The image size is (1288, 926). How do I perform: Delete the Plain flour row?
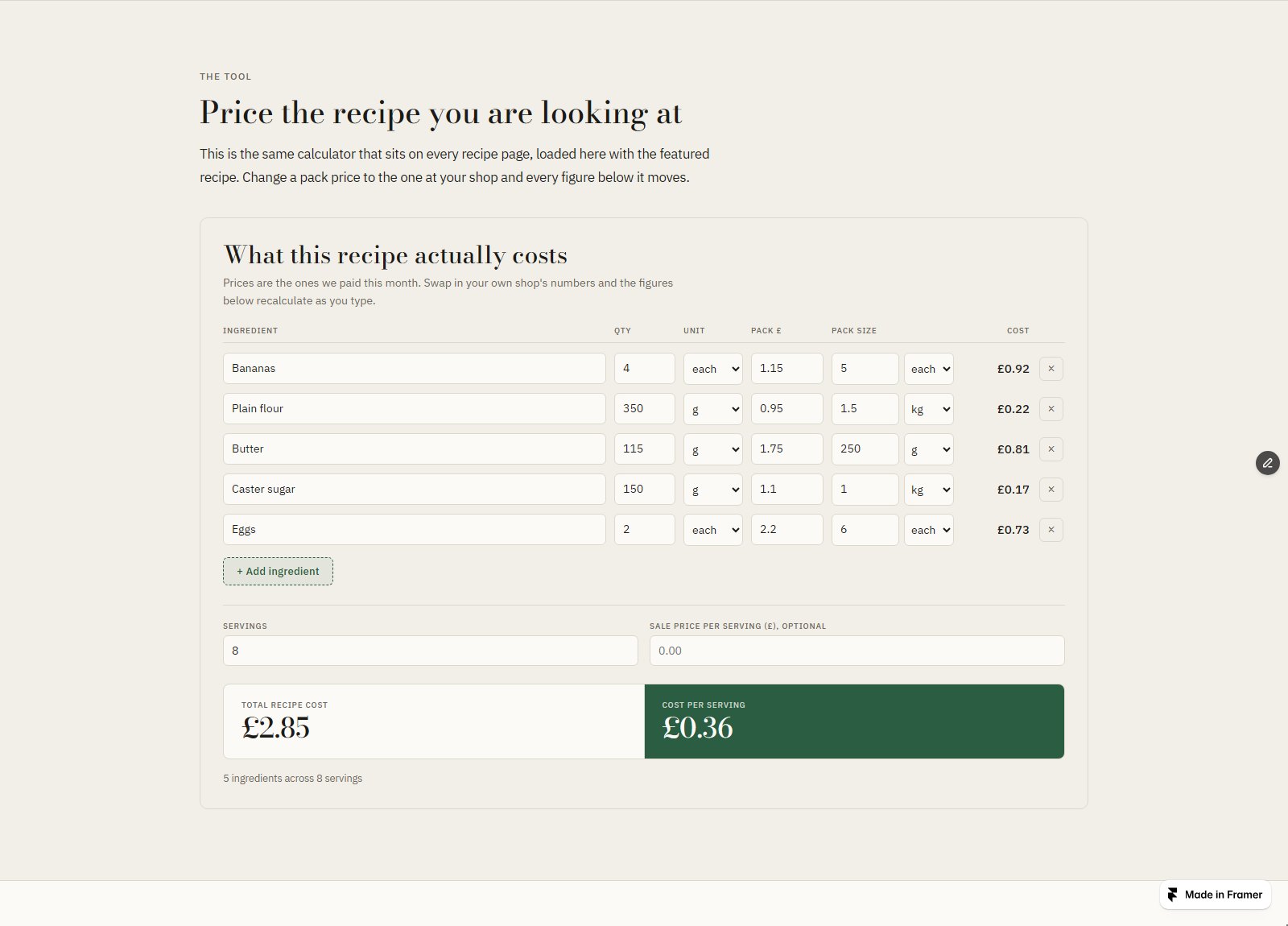pos(1051,409)
